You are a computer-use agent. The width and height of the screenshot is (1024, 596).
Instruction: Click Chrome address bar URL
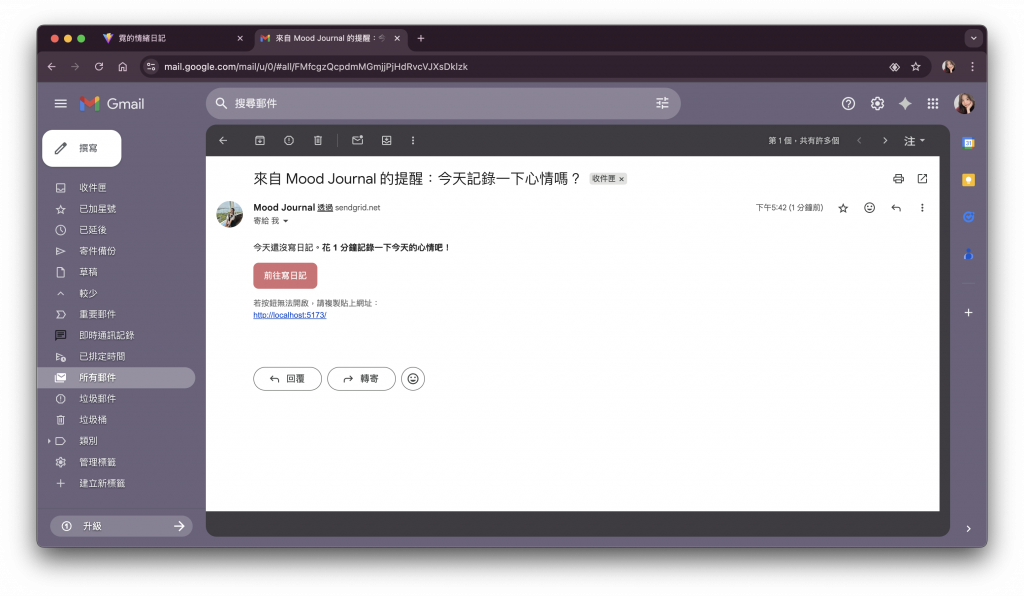[316, 67]
